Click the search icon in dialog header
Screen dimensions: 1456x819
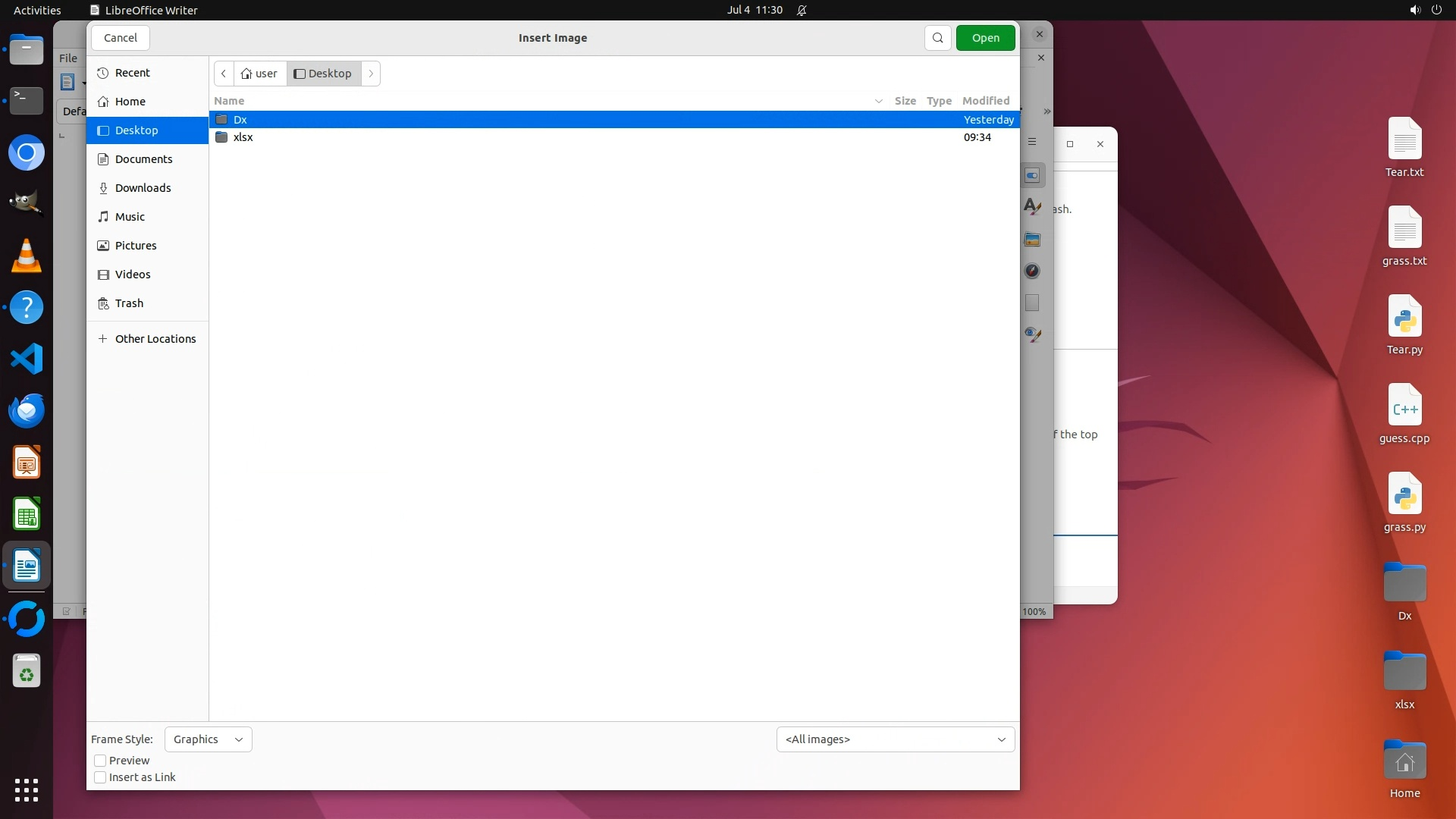(937, 38)
